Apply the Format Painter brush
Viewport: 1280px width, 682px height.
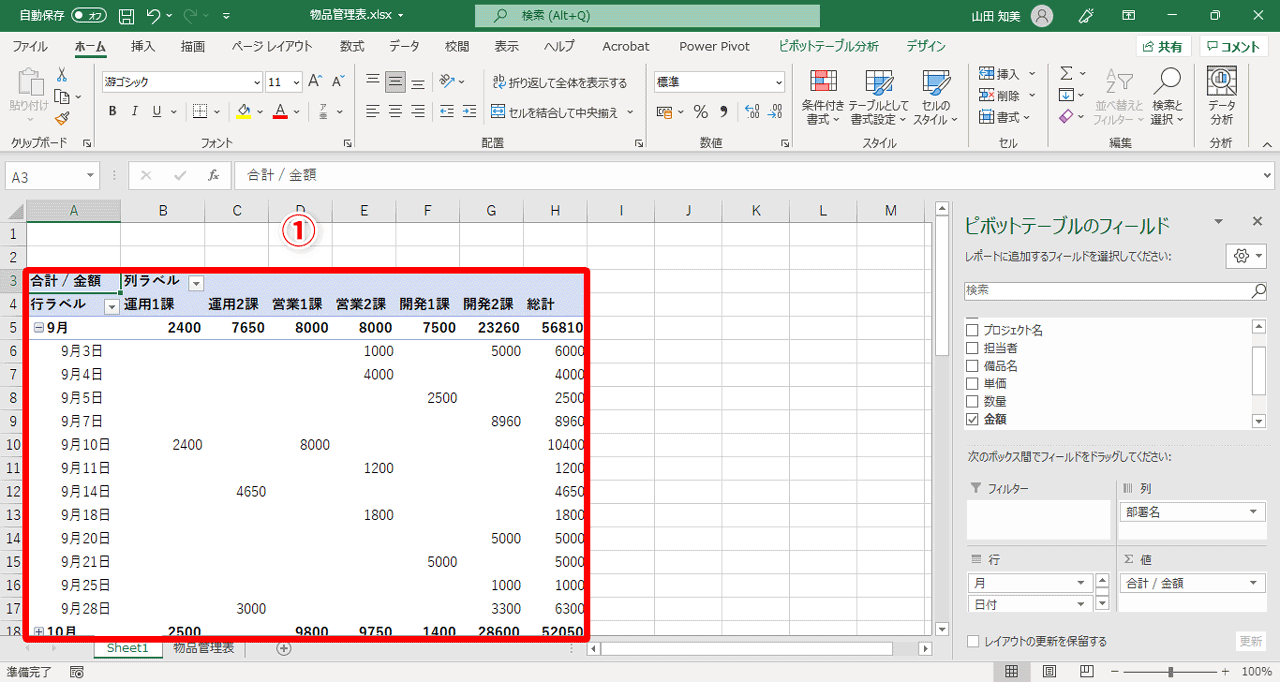tap(62, 117)
